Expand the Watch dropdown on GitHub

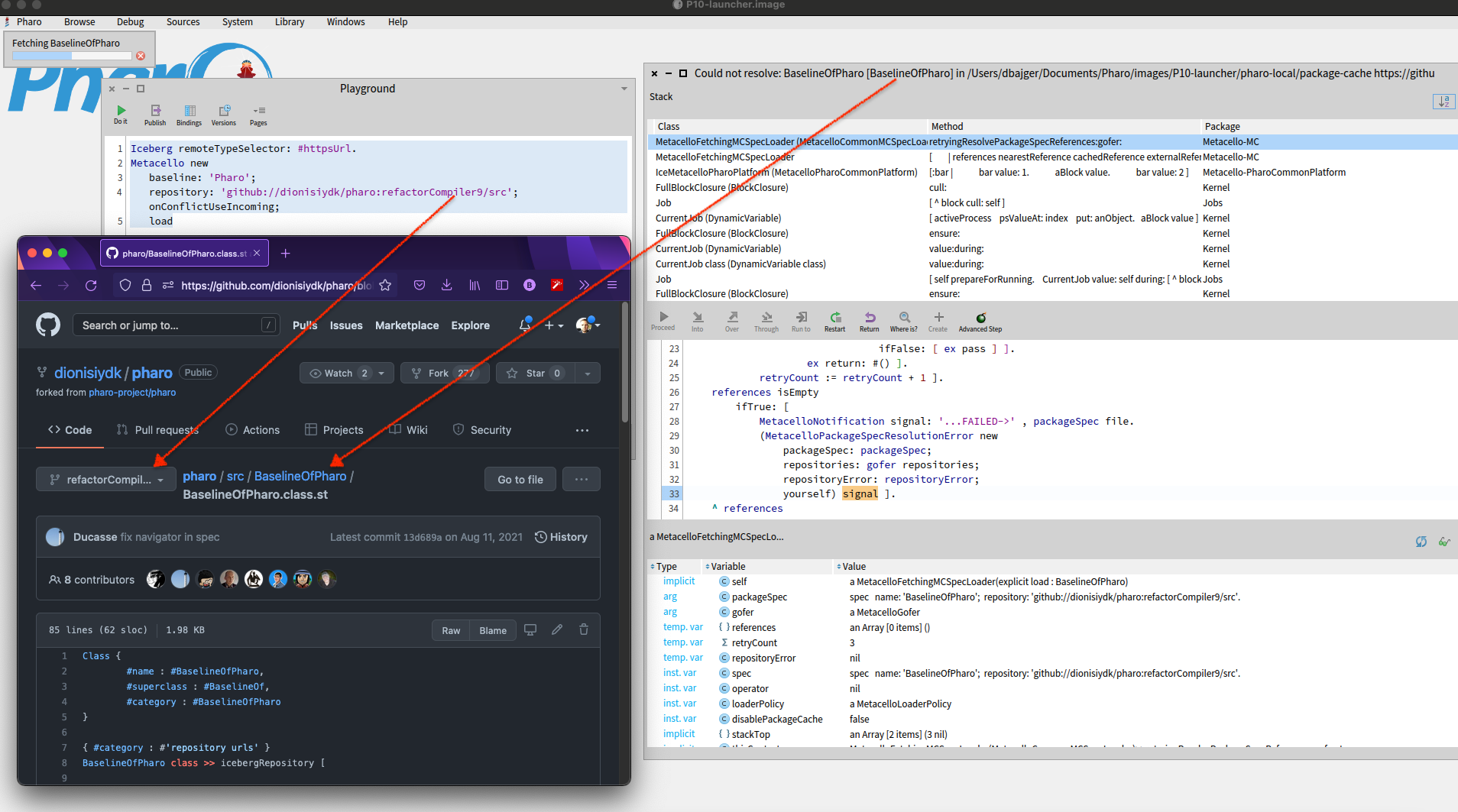[x=381, y=373]
